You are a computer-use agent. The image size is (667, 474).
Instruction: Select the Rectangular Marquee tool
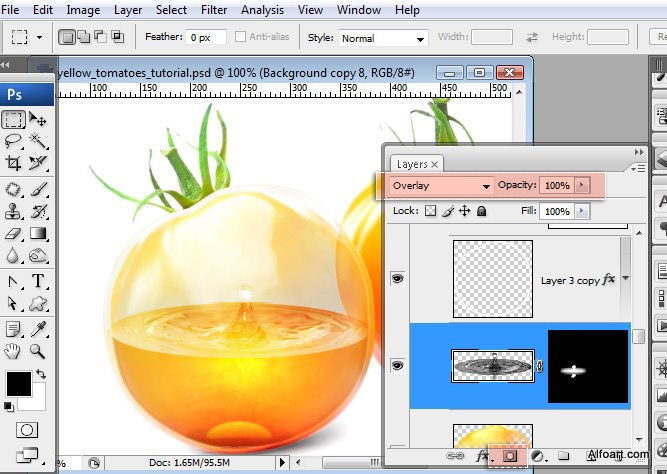13,119
